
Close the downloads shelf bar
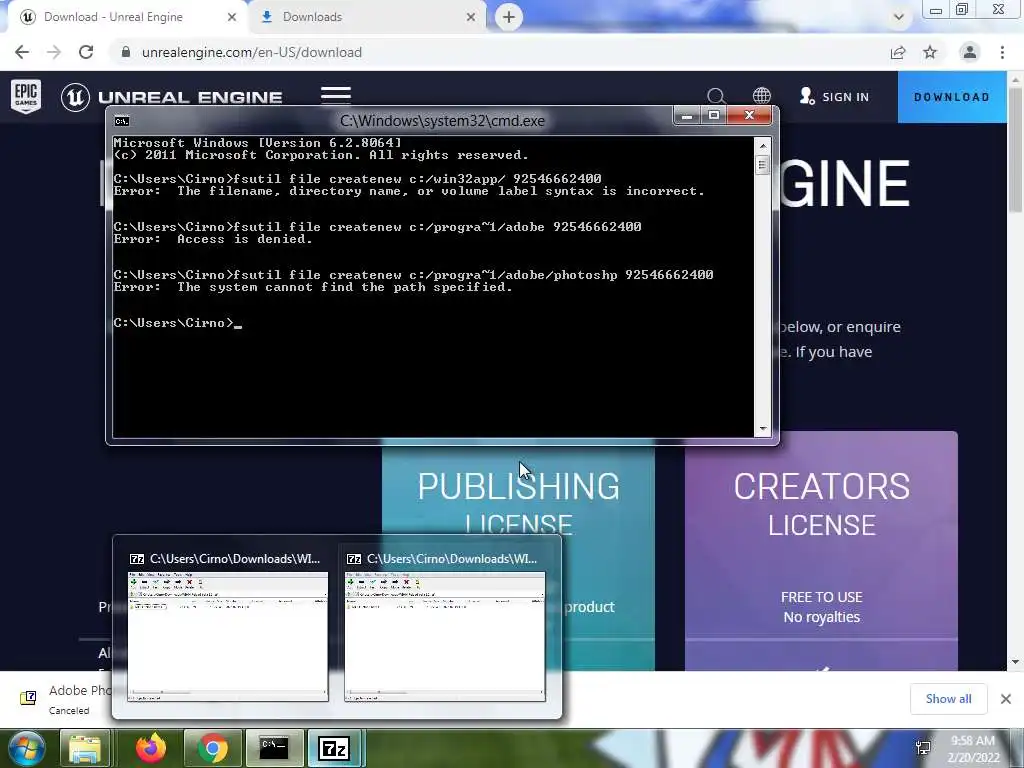pyautogui.click(x=1006, y=699)
